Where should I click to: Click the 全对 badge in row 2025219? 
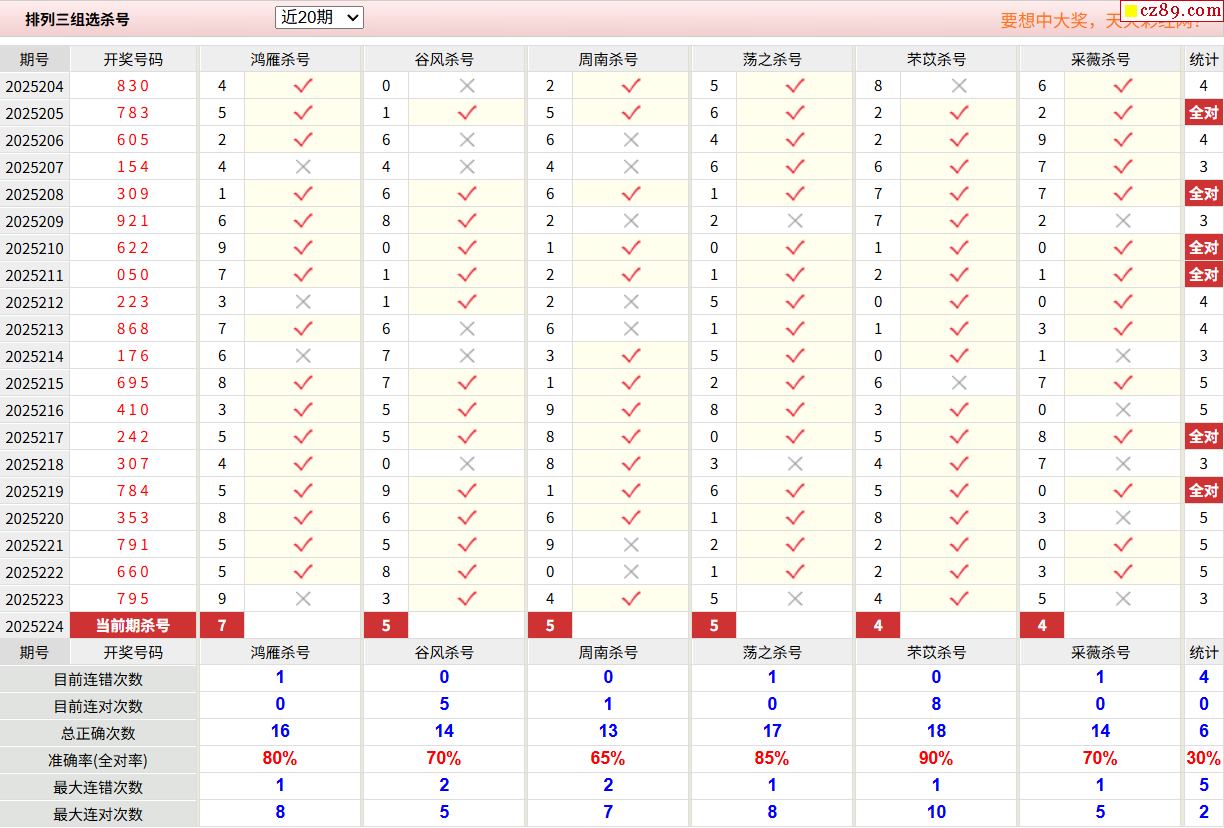tap(1203, 491)
